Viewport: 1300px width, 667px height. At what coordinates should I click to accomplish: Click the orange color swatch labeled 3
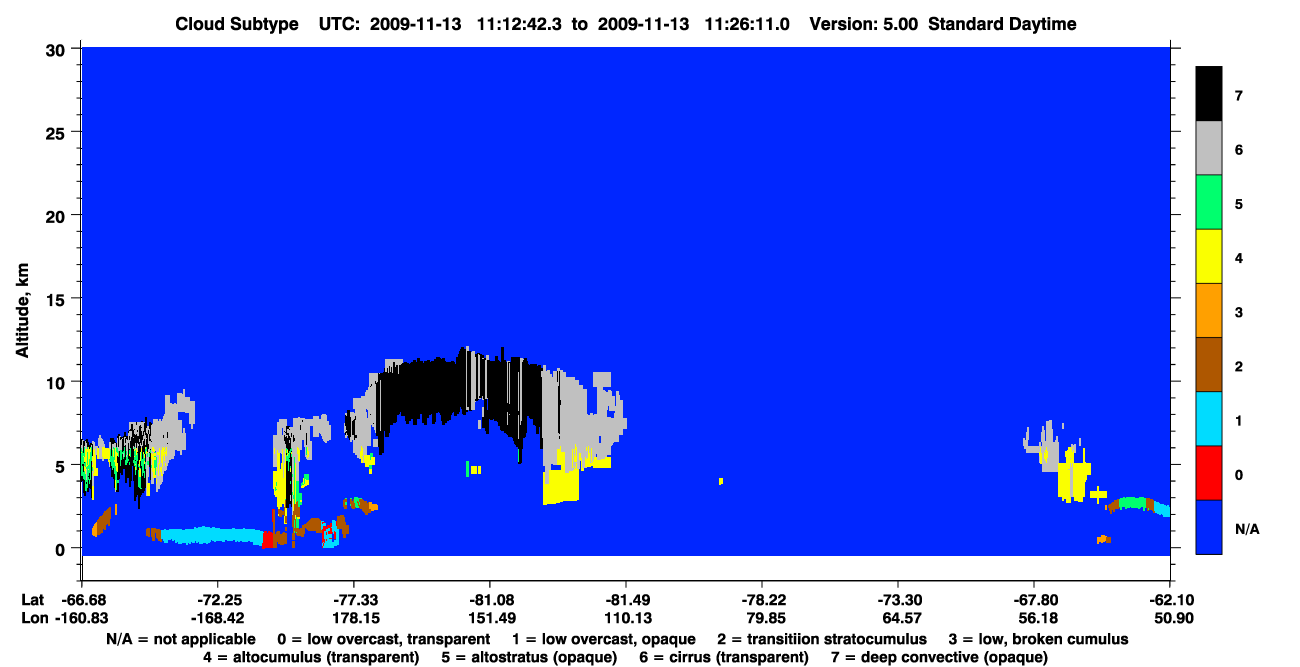click(1209, 311)
